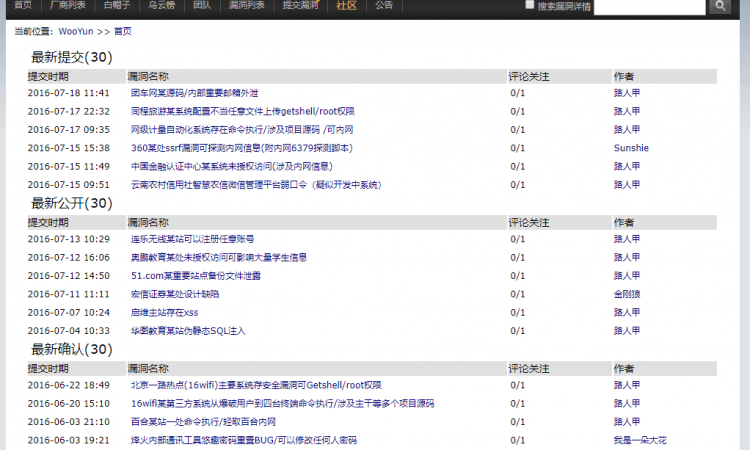Open 百合某站一处命令执行 link
750x450 pixels.
tap(203, 422)
